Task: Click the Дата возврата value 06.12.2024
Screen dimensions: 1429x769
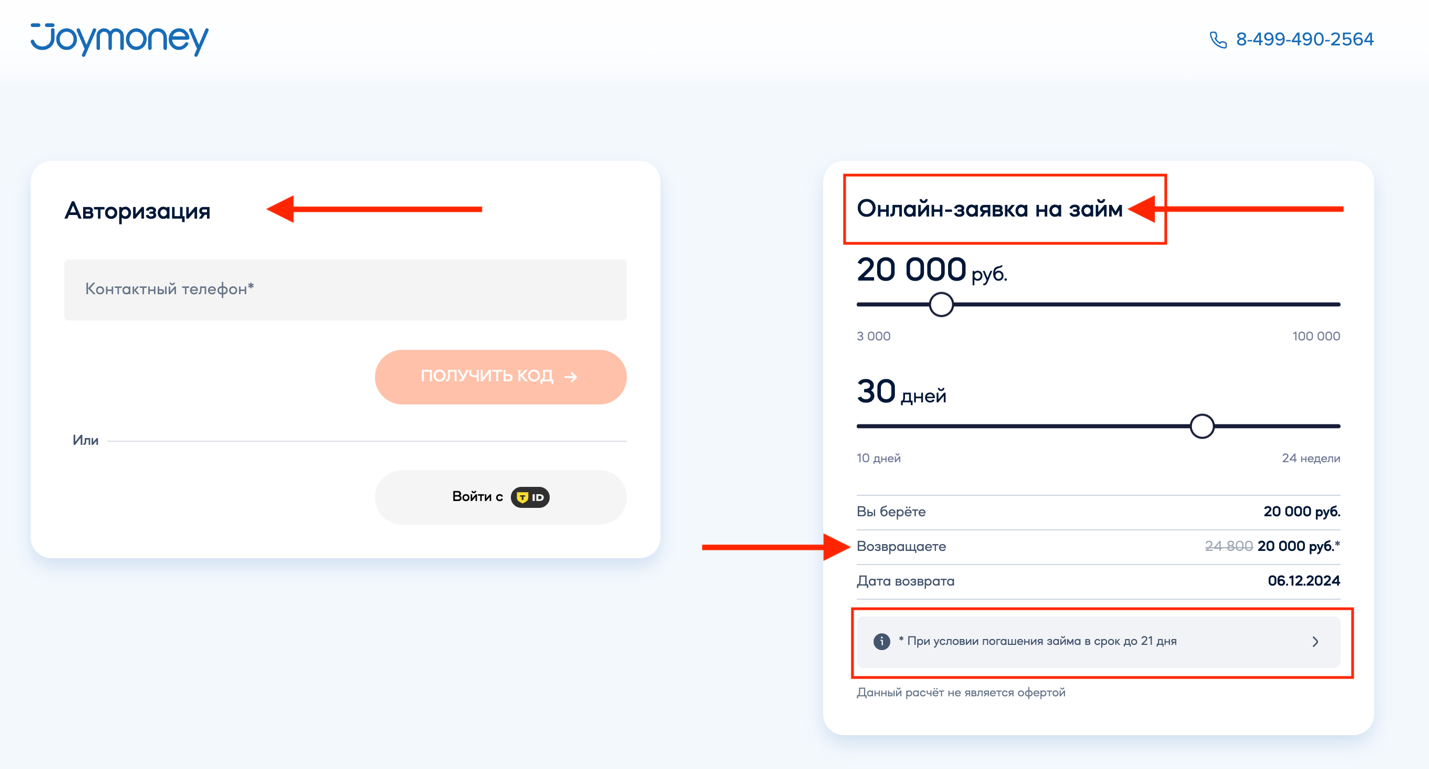Action: tap(1303, 581)
